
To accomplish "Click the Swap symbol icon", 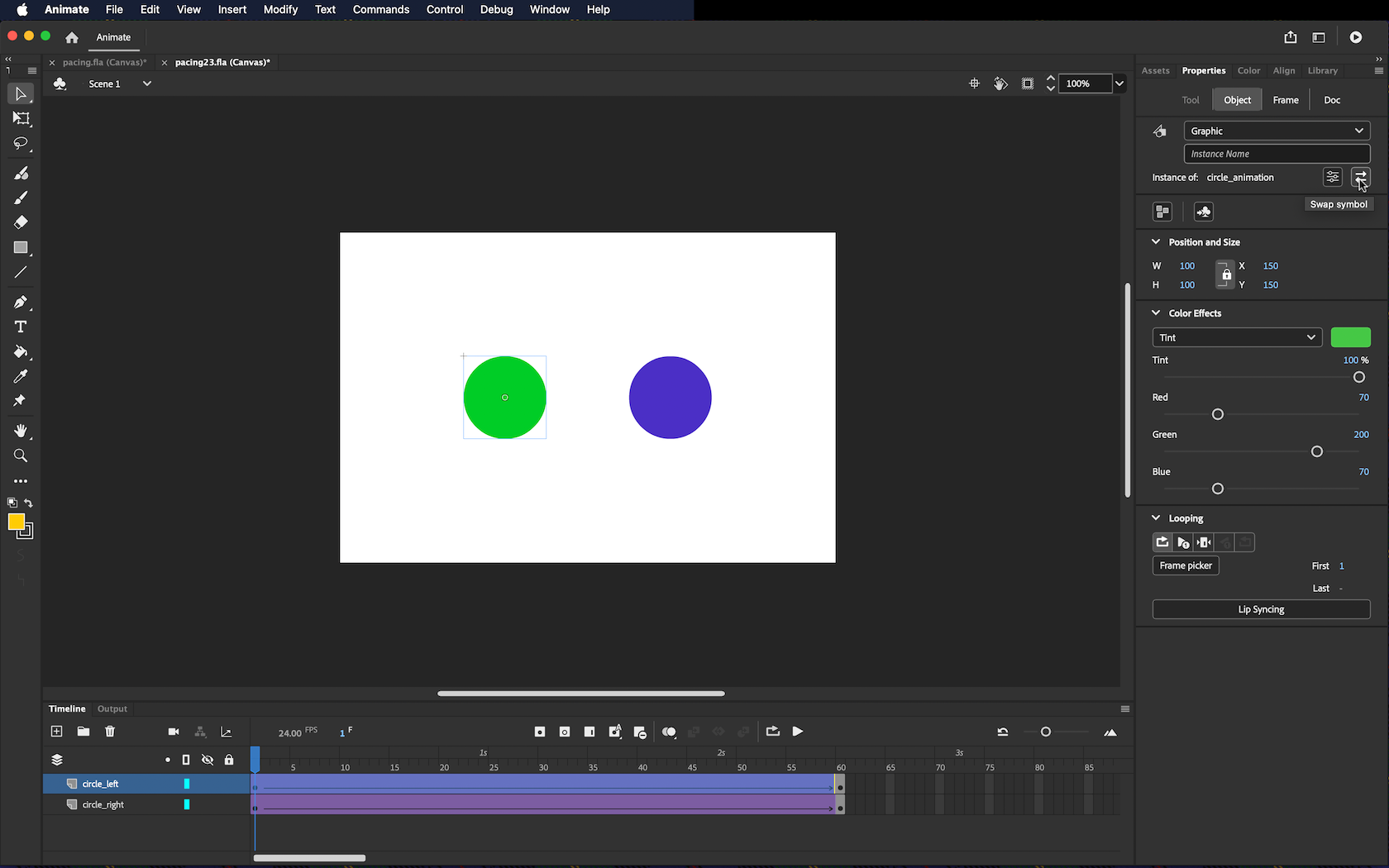I will [x=1360, y=177].
